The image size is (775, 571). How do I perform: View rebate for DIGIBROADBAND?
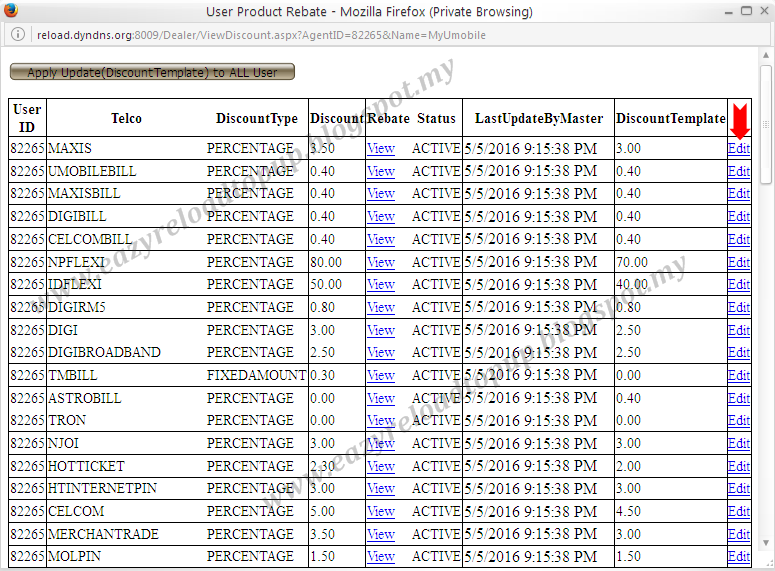pyautogui.click(x=381, y=352)
